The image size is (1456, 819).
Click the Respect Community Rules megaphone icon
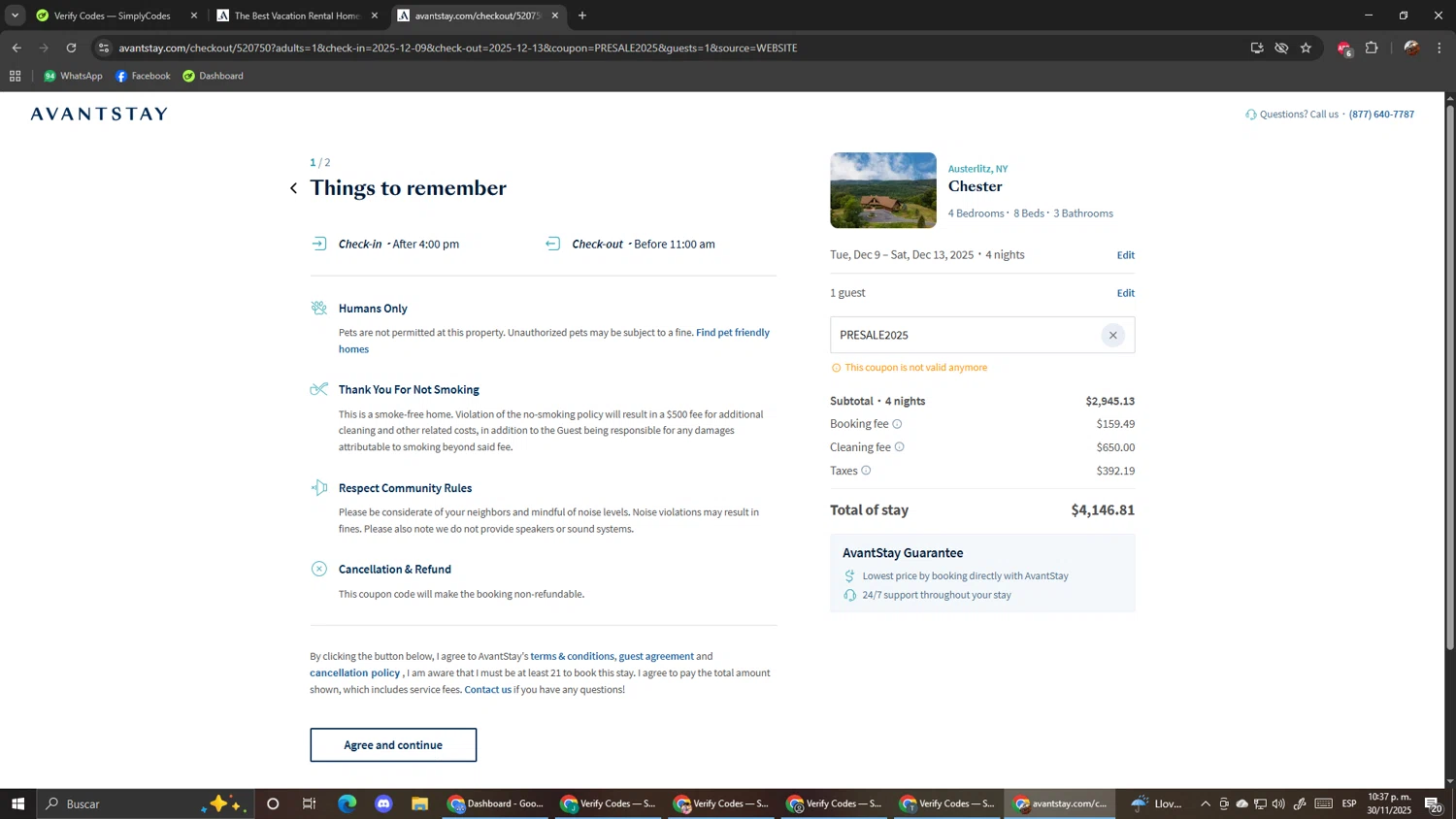point(318,487)
